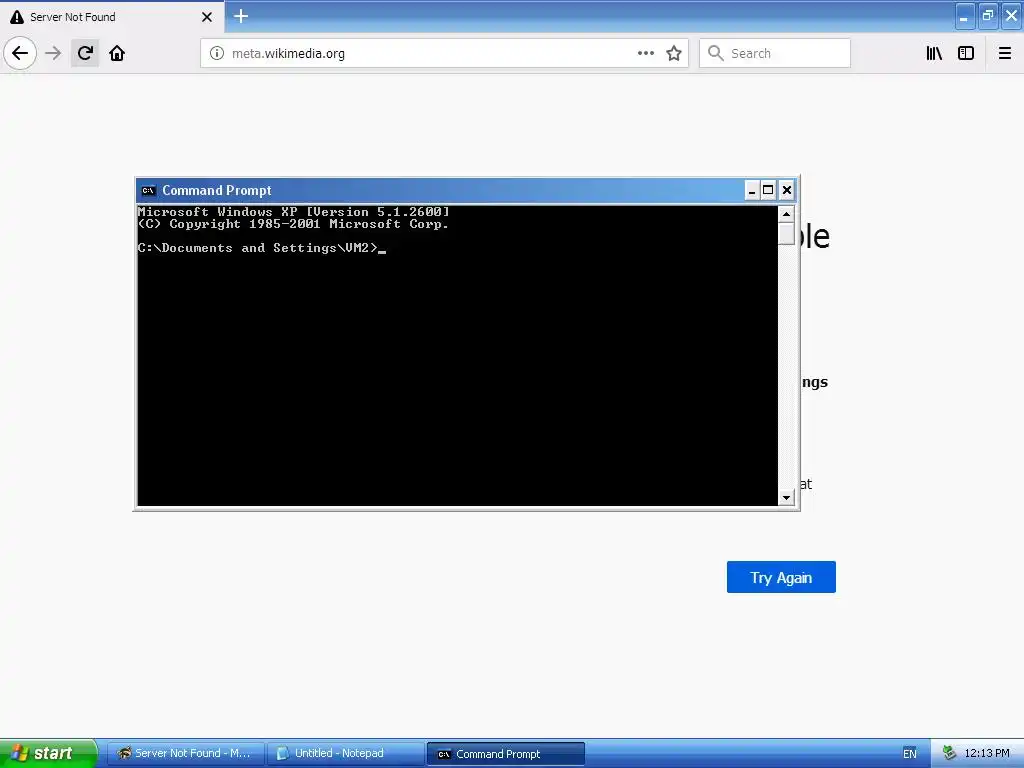This screenshot has height=768, width=1024.
Task: Bookmark this page with the star icon
Action: click(x=674, y=54)
